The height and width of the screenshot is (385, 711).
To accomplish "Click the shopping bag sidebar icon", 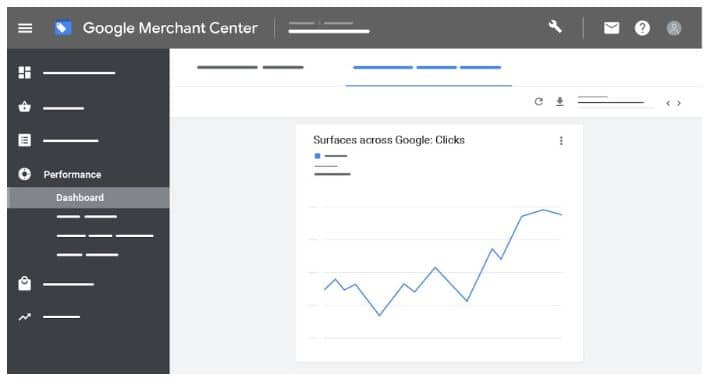I will pyautogui.click(x=24, y=283).
